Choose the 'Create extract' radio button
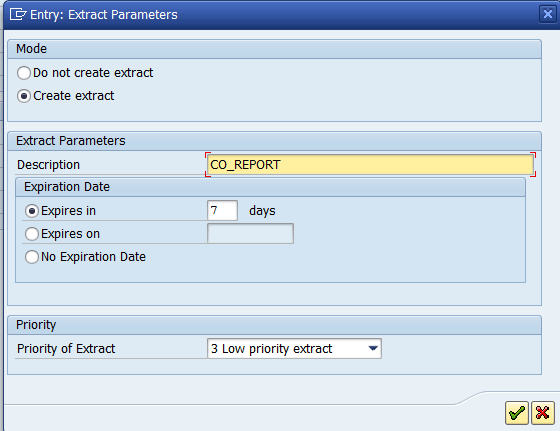560x431 pixels. [24, 96]
